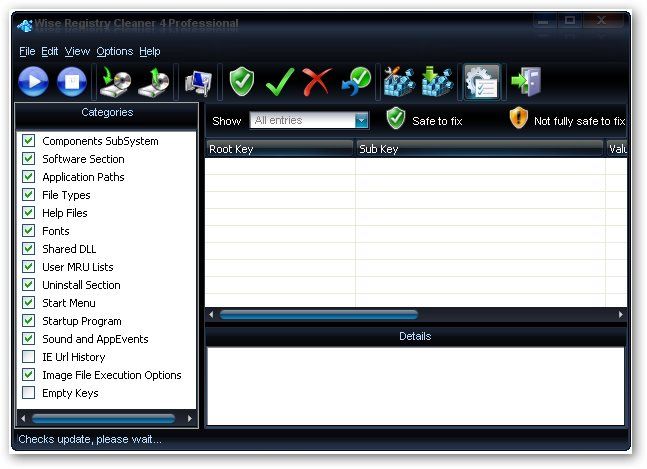
Task: Open the Help menu
Action: tap(150, 51)
